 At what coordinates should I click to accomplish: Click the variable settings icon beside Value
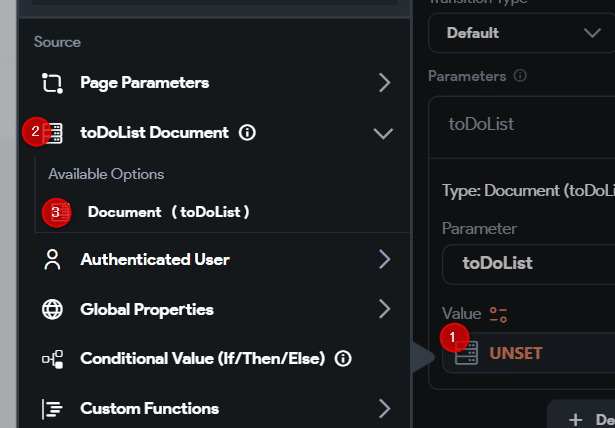coord(498,315)
